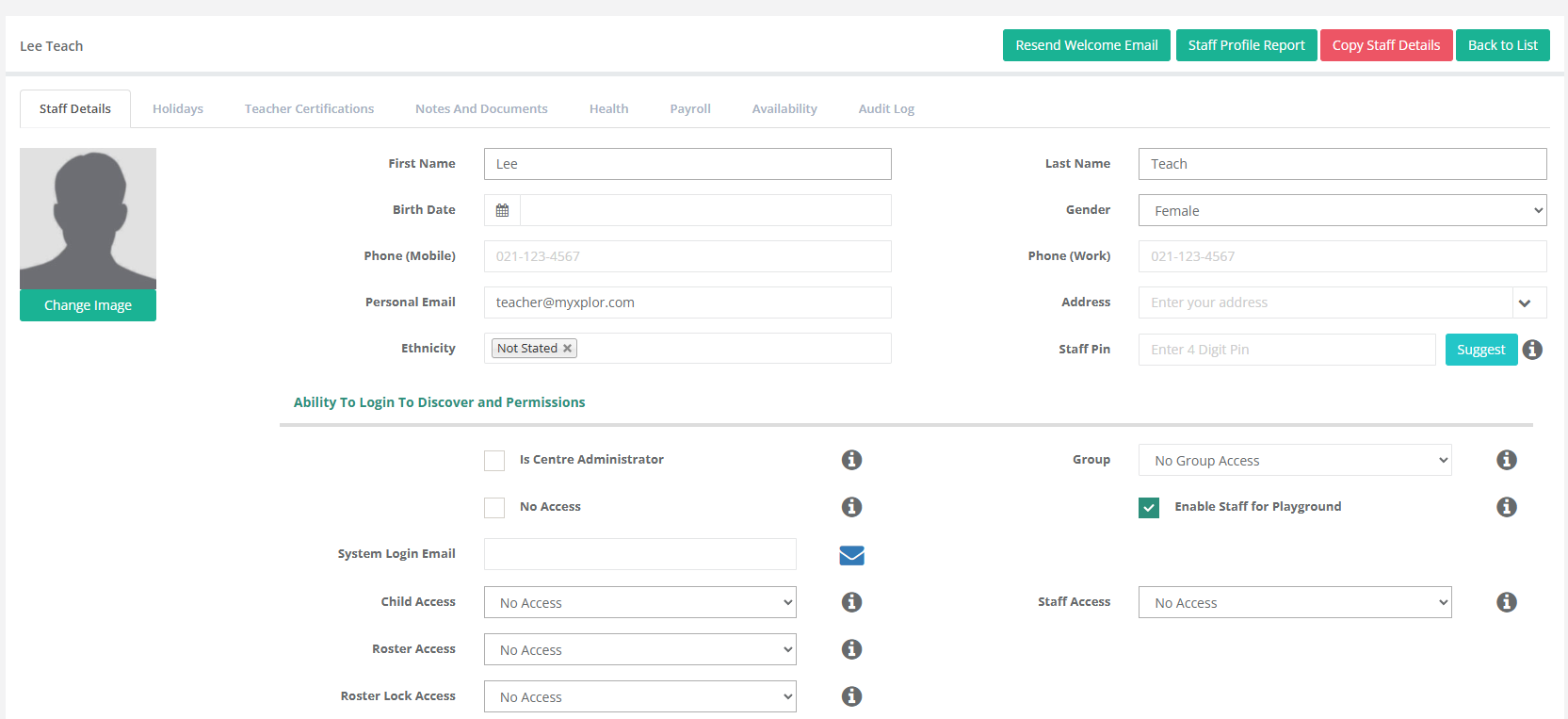Open info icon for Child Access
Viewport: 1568px width, 719px height.
coord(851,602)
